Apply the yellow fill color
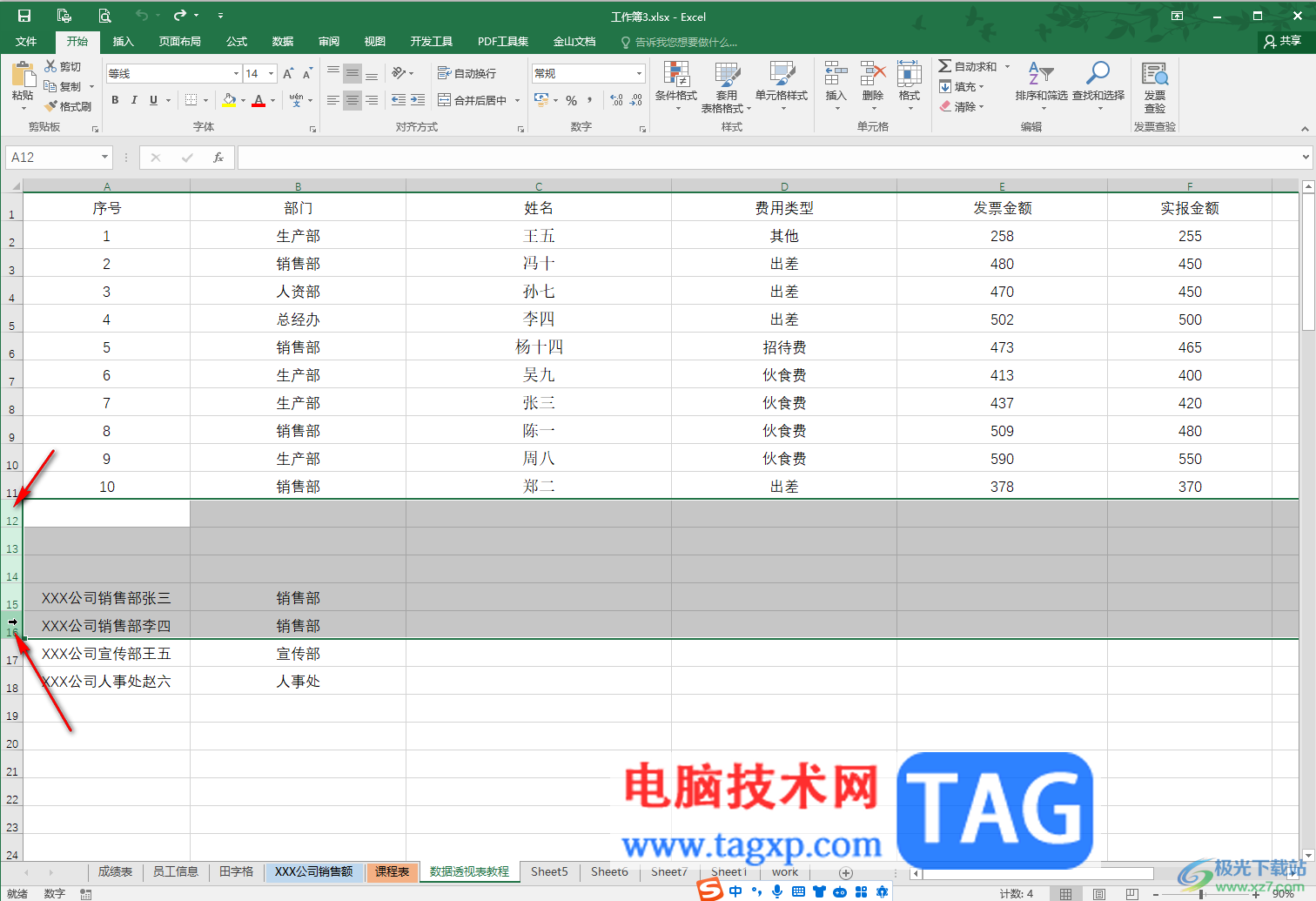The width and height of the screenshot is (1316, 901). [229, 101]
